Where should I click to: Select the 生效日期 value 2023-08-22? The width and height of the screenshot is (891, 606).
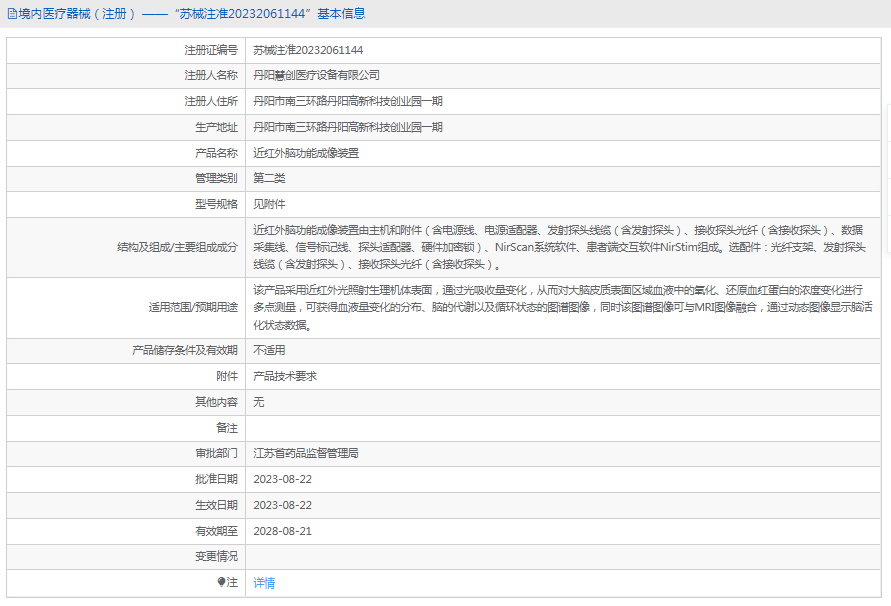282,505
